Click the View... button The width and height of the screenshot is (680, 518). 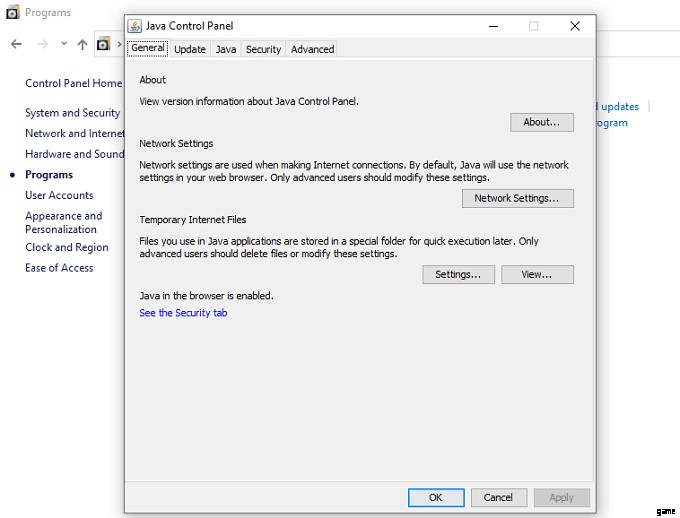pyautogui.click(x=537, y=274)
